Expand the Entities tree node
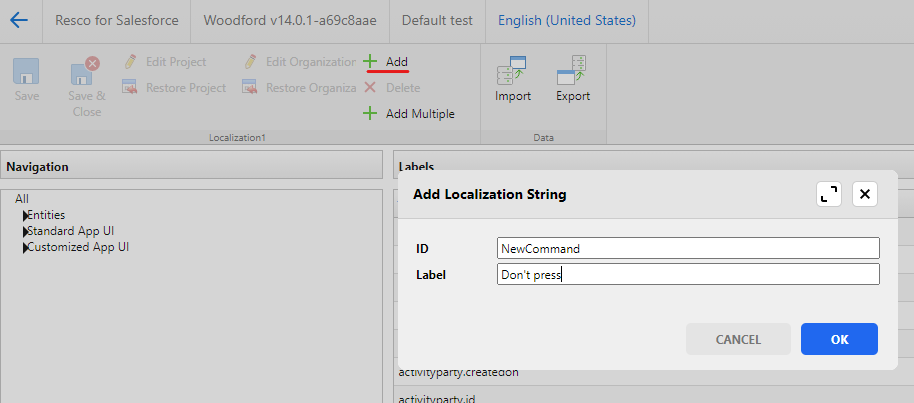The image size is (914, 403). 25,216
